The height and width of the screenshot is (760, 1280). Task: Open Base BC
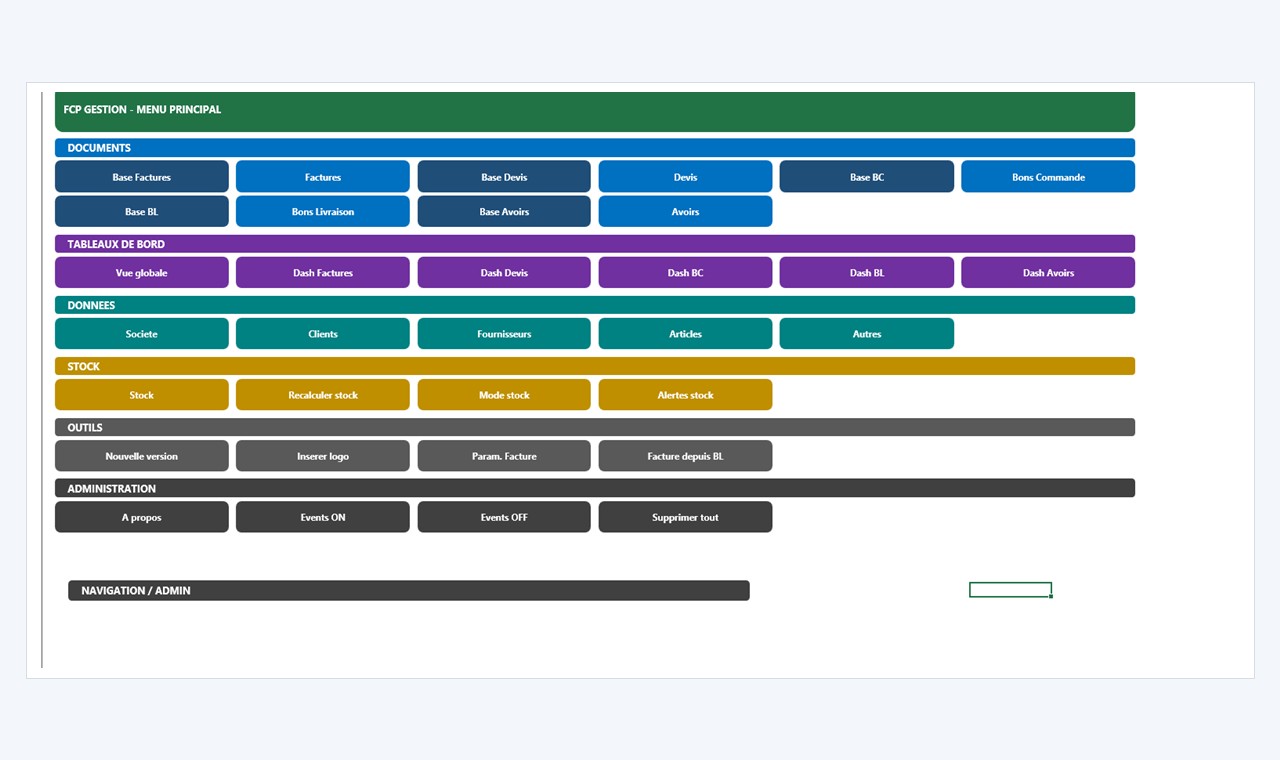[x=867, y=177]
